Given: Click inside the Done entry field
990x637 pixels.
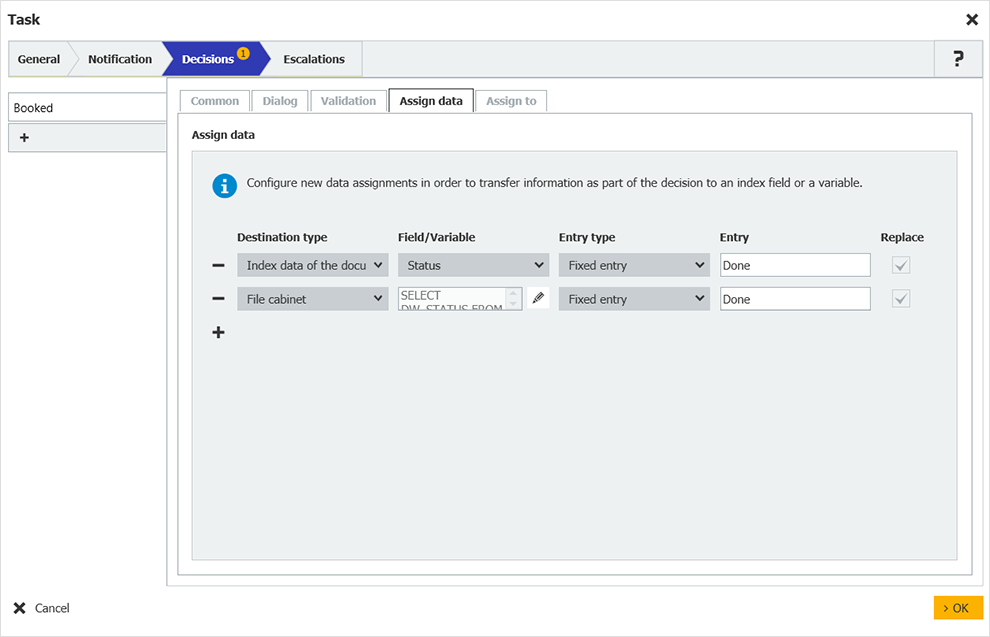Looking at the screenshot, I should point(794,264).
